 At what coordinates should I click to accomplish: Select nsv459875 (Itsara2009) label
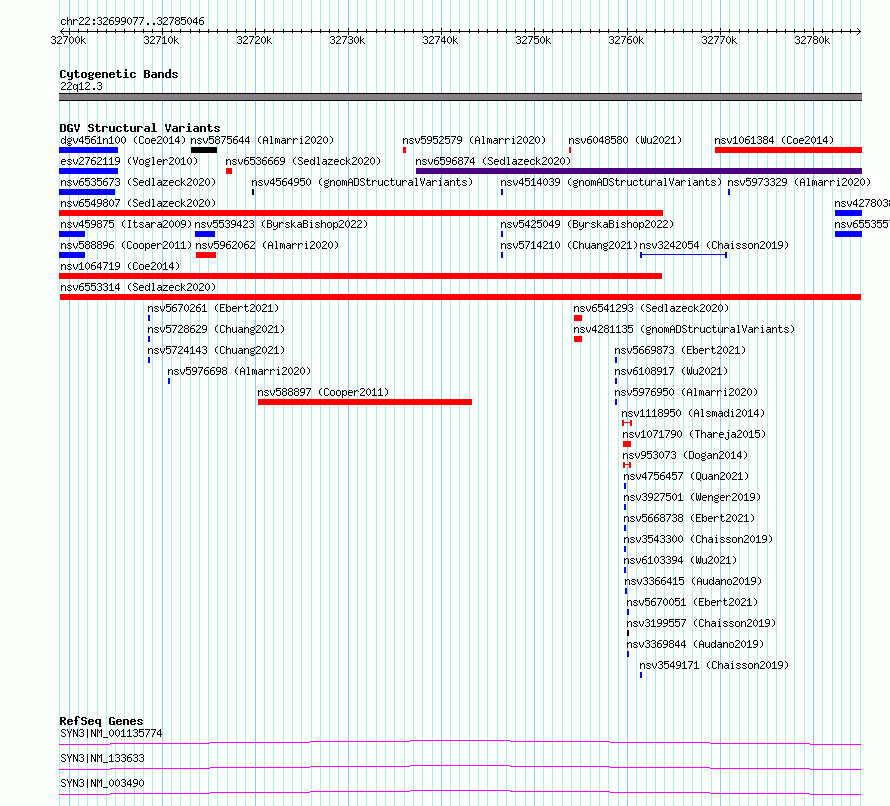[126, 224]
